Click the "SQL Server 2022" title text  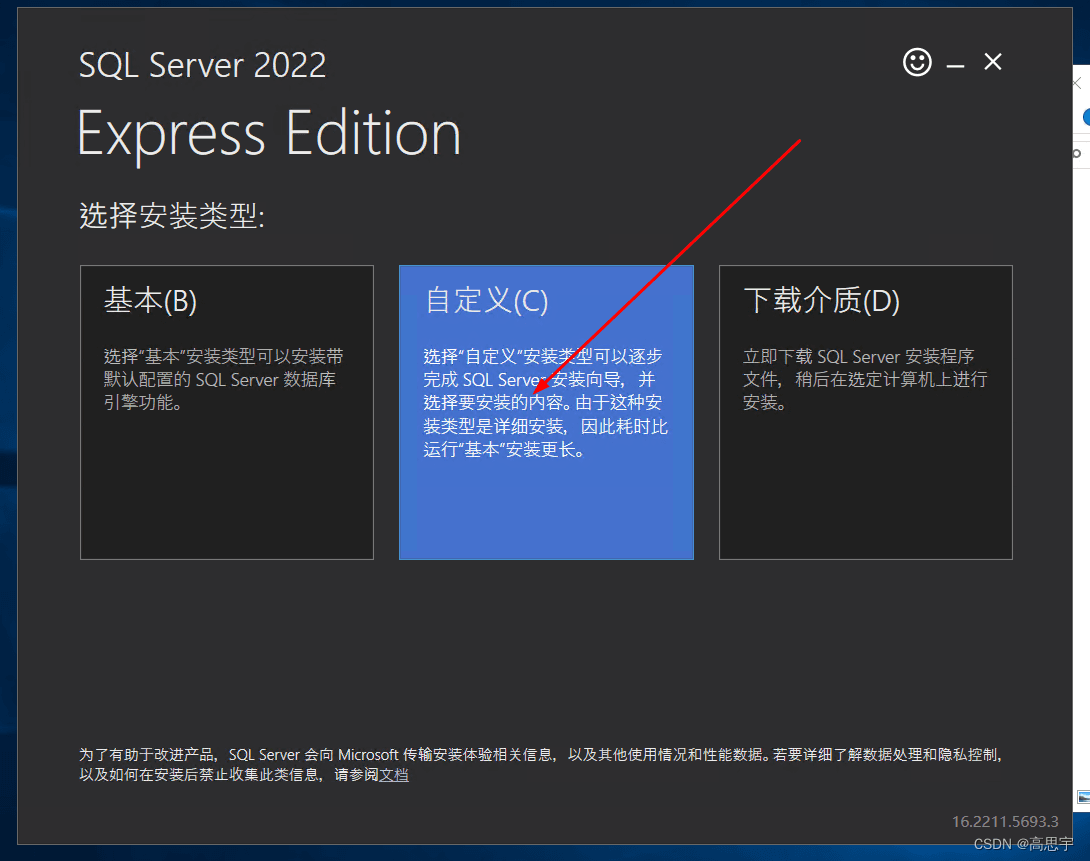tap(202, 65)
